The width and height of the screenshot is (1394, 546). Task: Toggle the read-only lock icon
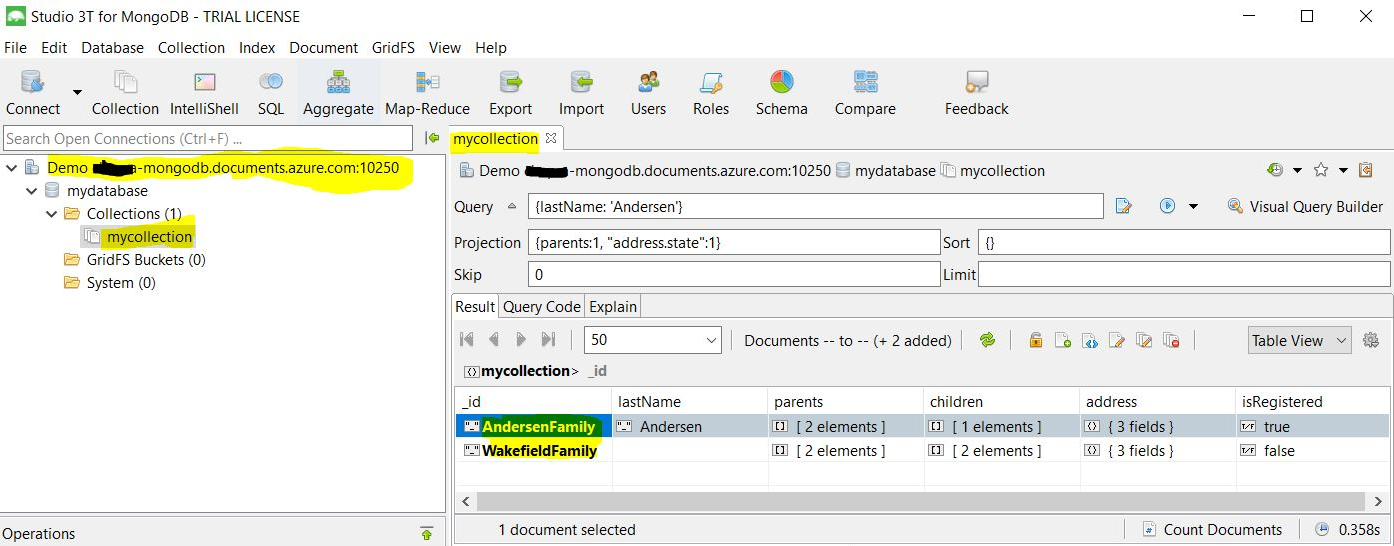coord(1036,340)
